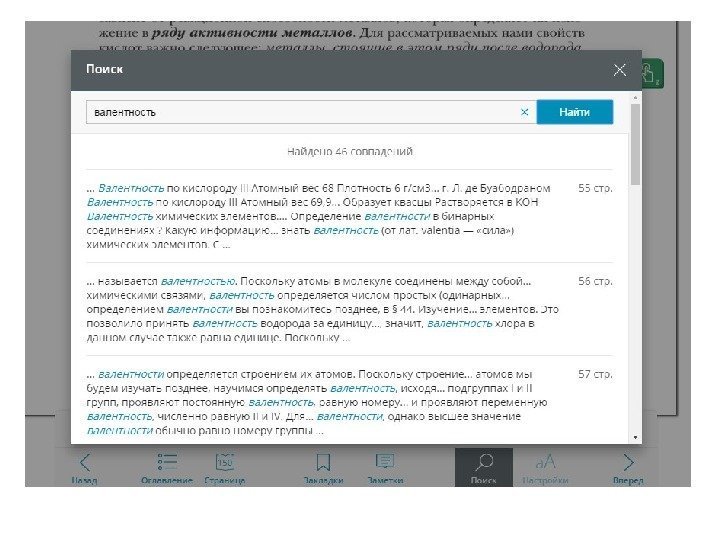Open the search result on 57 стр.
Screen dimensions: 720x540
pos(349,402)
